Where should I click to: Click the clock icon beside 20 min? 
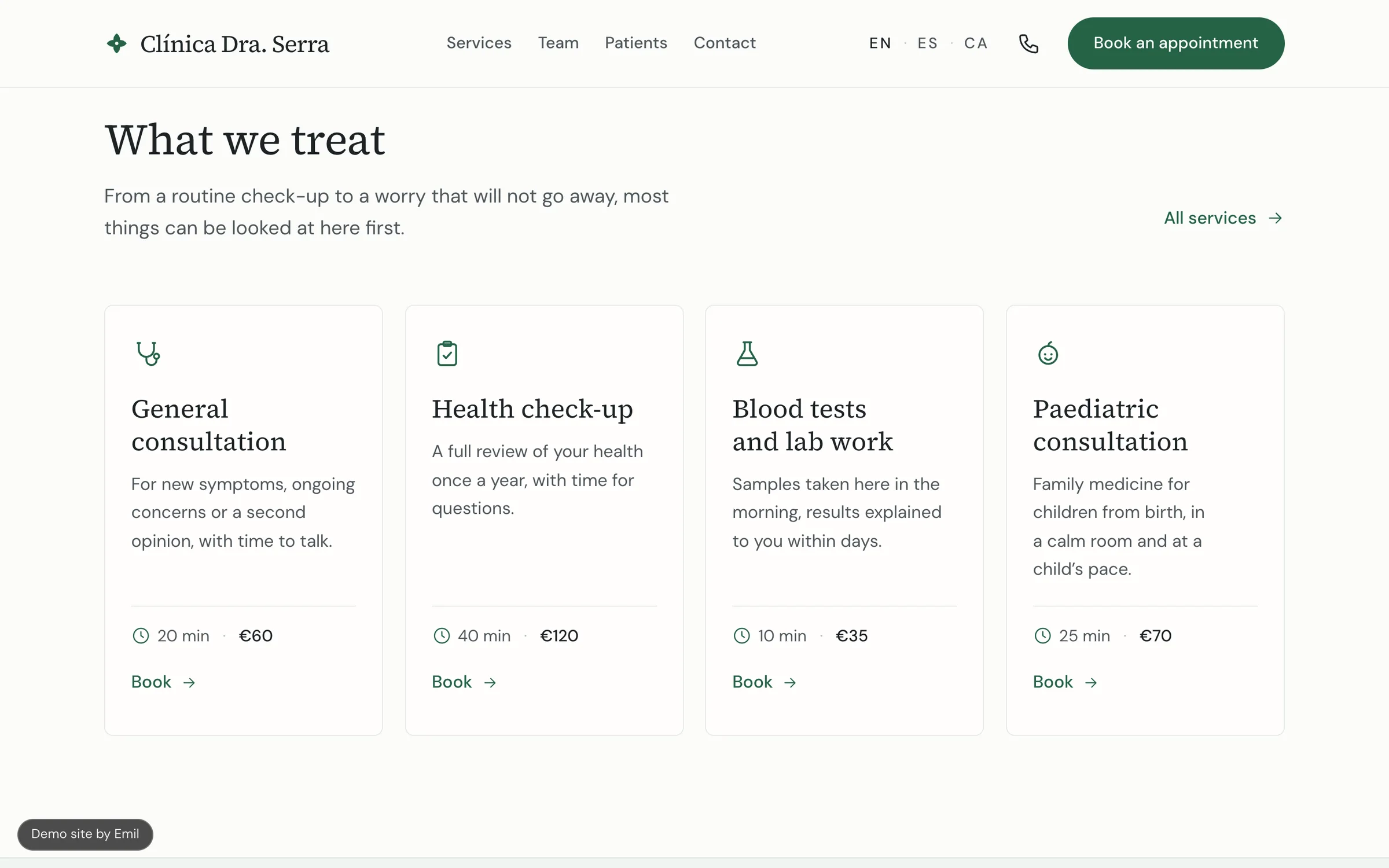pos(141,636)
